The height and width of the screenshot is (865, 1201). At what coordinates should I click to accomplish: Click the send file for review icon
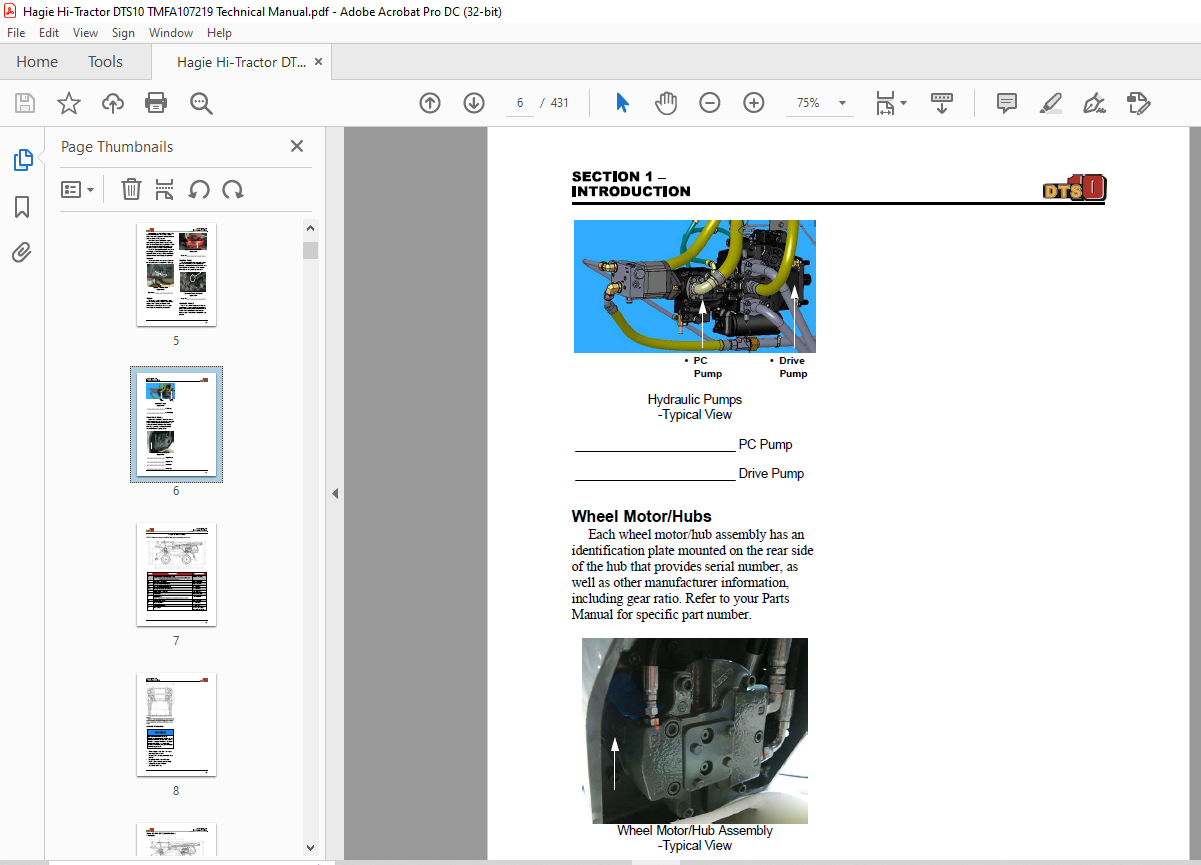click(1138, 103)
